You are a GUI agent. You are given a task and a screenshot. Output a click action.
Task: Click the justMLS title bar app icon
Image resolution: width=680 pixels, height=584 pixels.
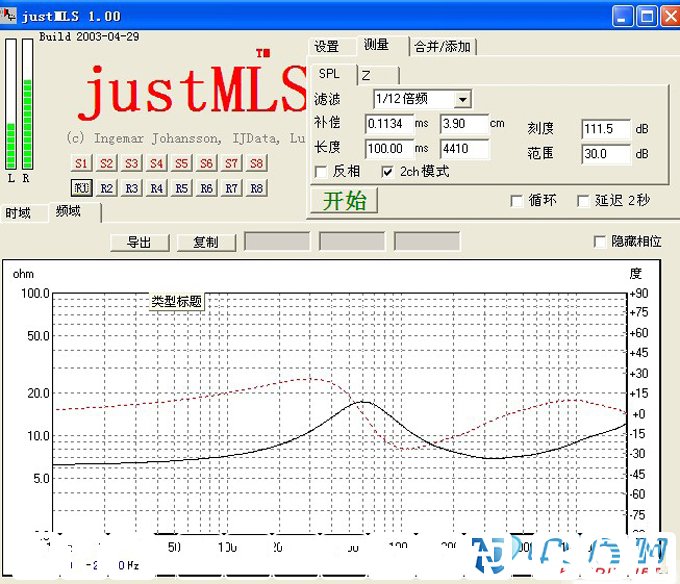pyautogui.click(x=11, y=16)
